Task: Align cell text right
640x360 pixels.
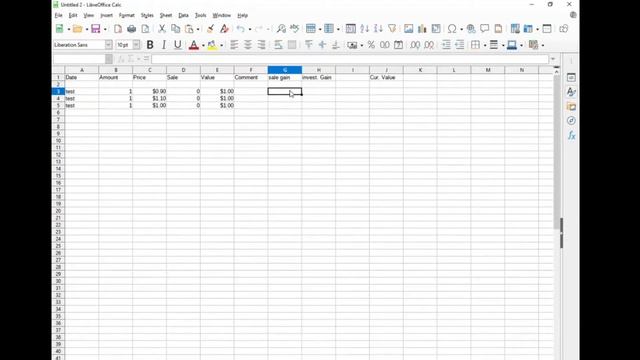Action: (261, 45)
